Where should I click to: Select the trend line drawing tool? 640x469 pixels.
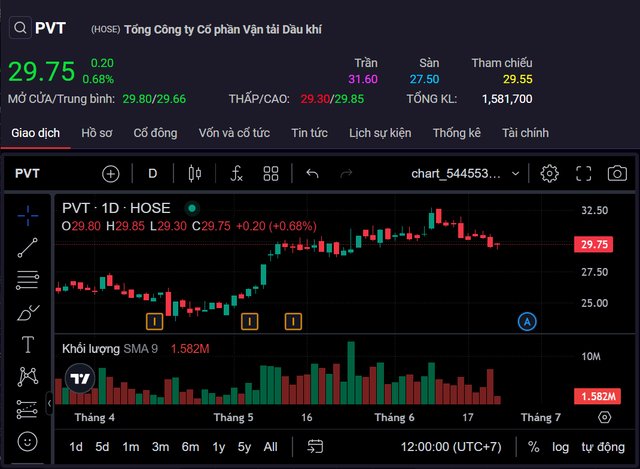28,248
